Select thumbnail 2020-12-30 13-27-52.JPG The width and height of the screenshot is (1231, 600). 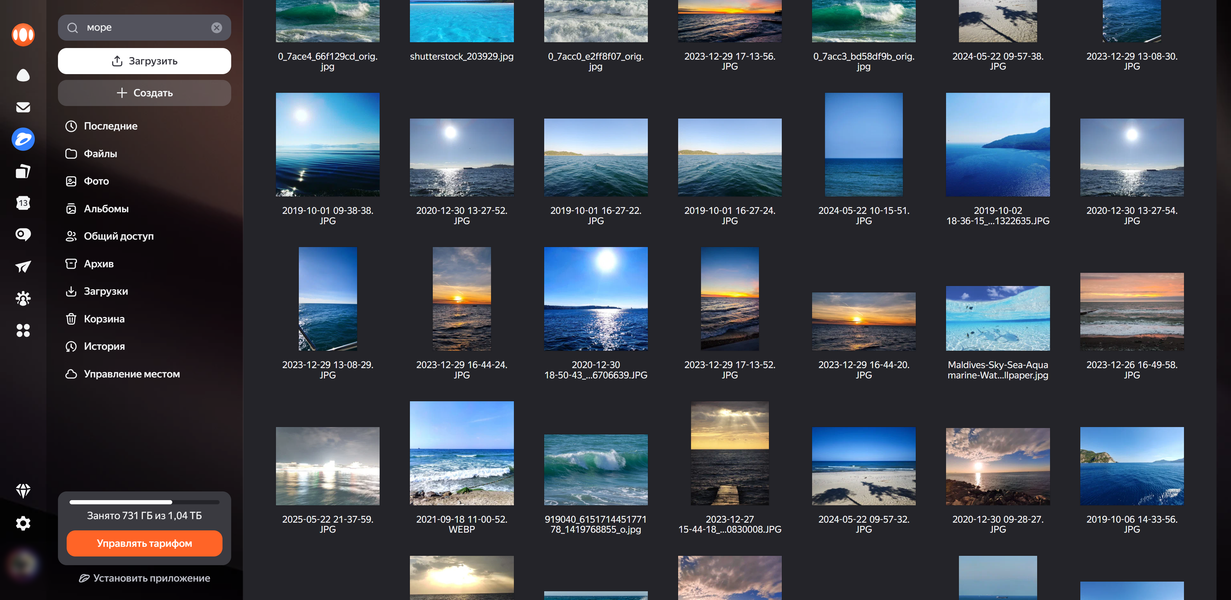coord(461,157)
